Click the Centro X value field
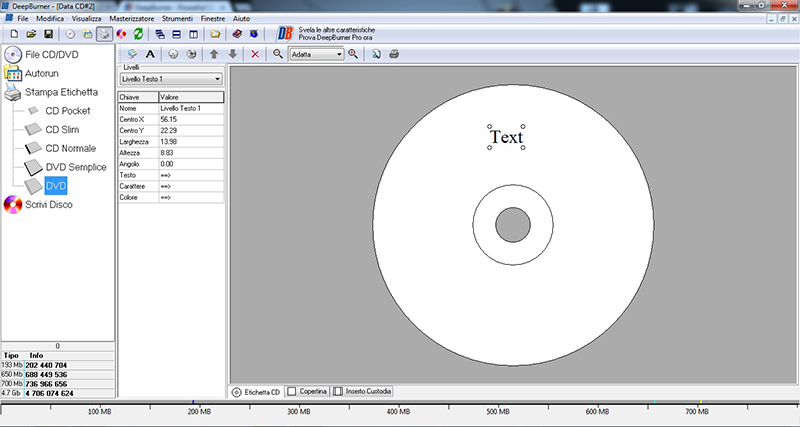This screenshot has width=800, height=427. pos(191,119)
